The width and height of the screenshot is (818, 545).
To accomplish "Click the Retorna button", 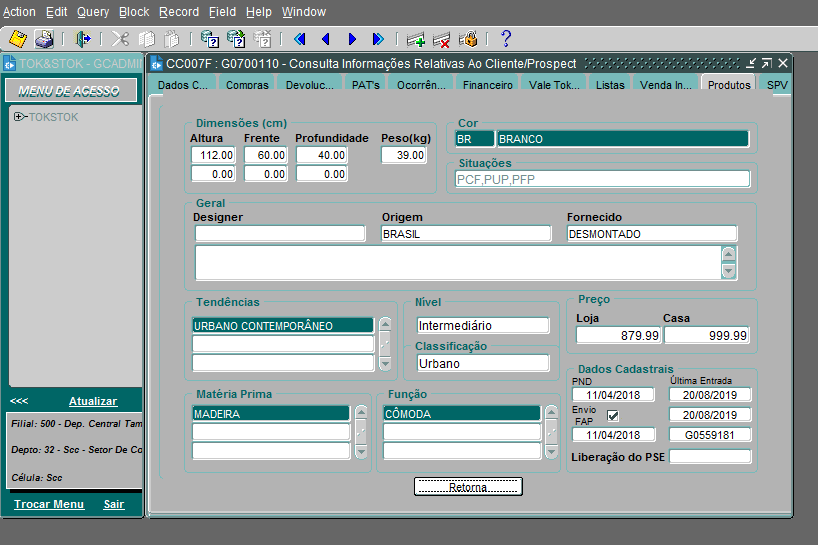I will (x=468, y=487).
